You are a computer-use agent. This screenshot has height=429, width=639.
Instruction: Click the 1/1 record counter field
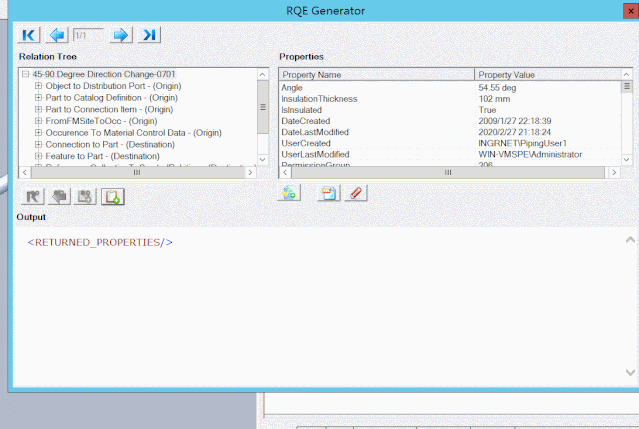(88, 35)
